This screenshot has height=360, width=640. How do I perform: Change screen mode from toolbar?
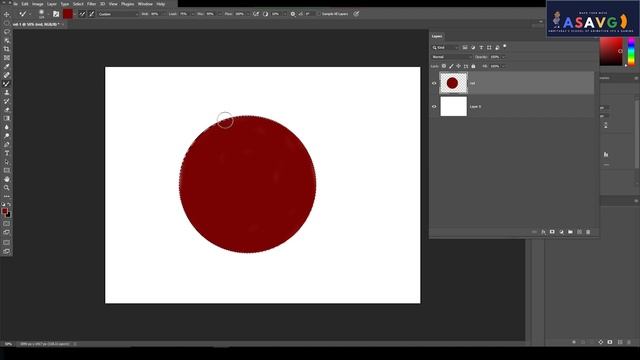[7, 233]
